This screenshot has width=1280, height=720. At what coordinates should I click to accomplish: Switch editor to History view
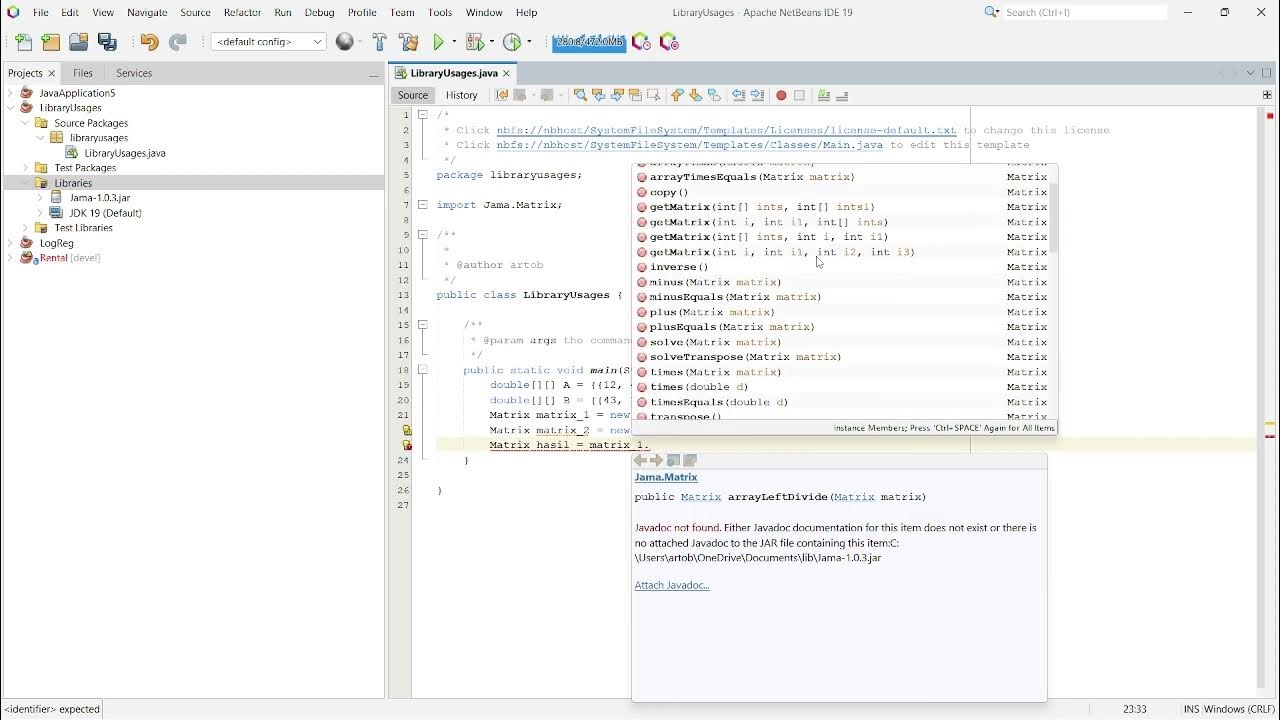461,95
